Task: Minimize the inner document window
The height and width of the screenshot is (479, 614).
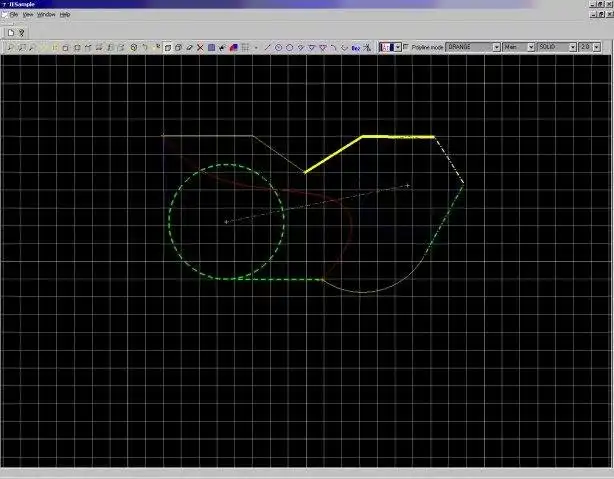Action: pyautogui.click(x=594, y=14)
